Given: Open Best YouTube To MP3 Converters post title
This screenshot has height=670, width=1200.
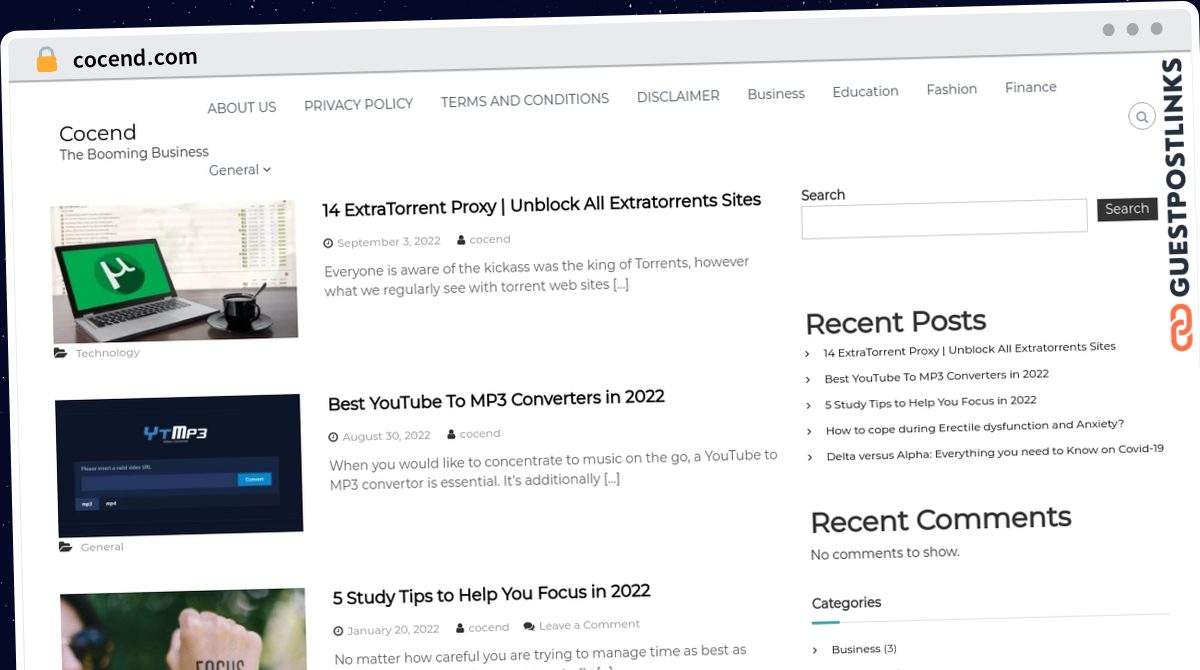Looking at the screenshot, I should (496, 400).
